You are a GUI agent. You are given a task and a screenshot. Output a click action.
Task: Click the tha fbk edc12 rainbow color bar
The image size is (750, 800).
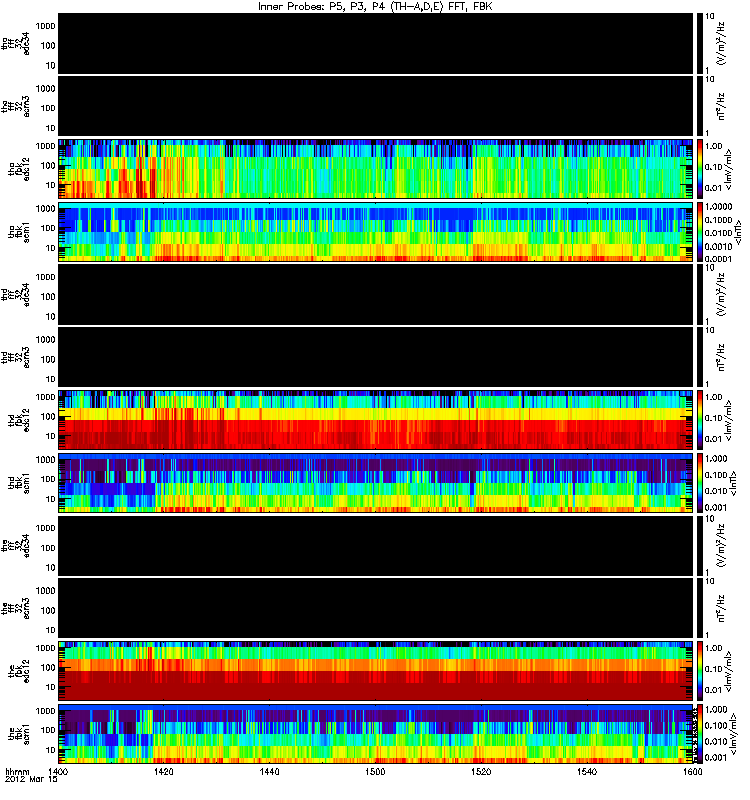pyautogui.click(x=699, y=169)
